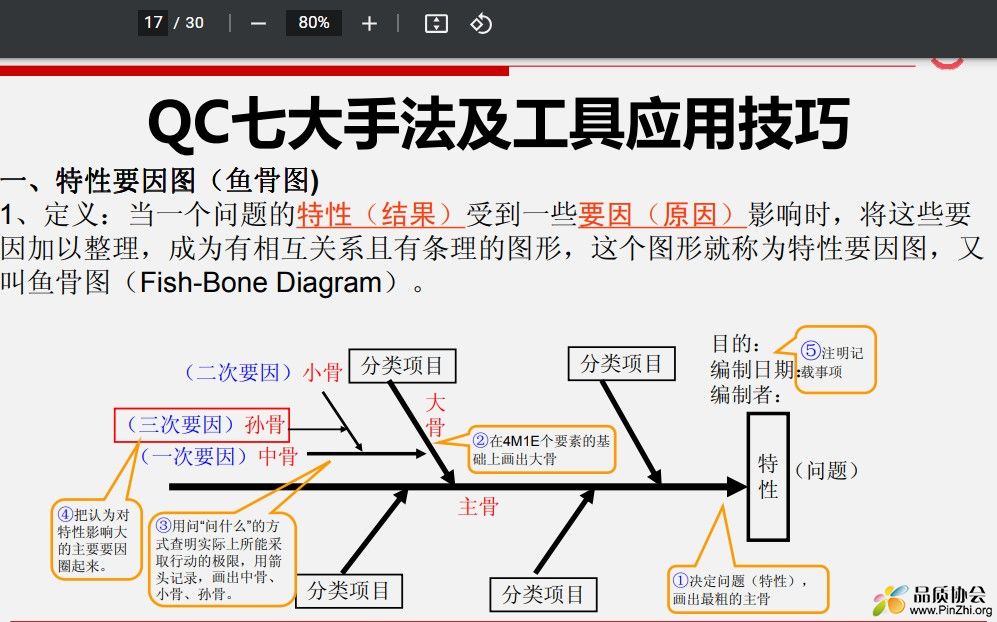The image size is (997, 622).
Task: Click the 80% zoom level field
Action: [313, 23]
